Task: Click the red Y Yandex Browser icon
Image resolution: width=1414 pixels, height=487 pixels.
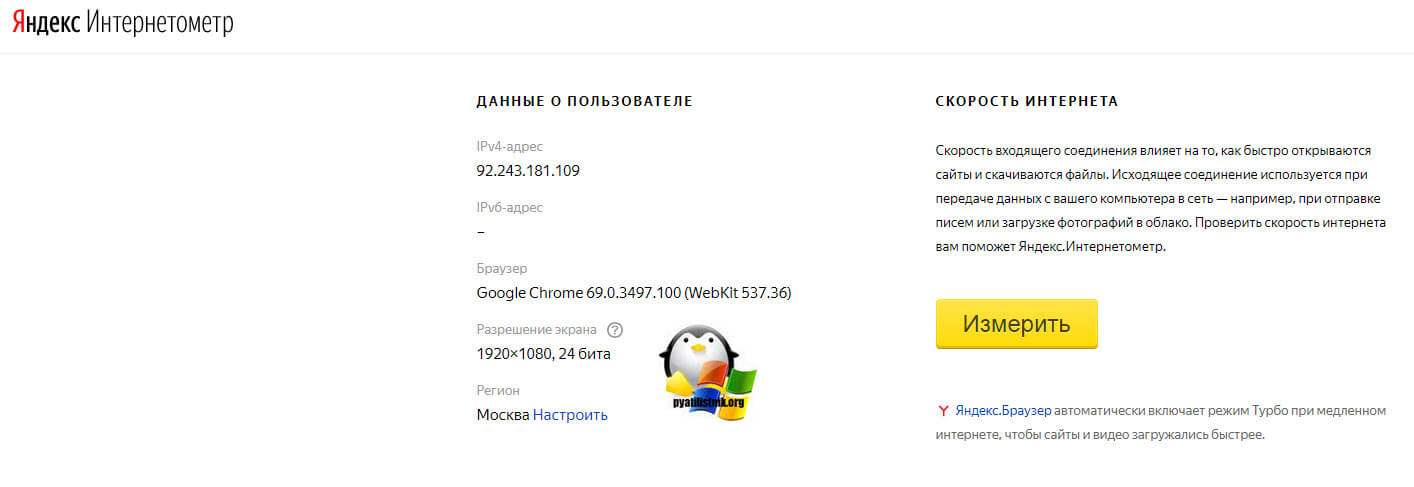Action: click(x=943, y=411)
